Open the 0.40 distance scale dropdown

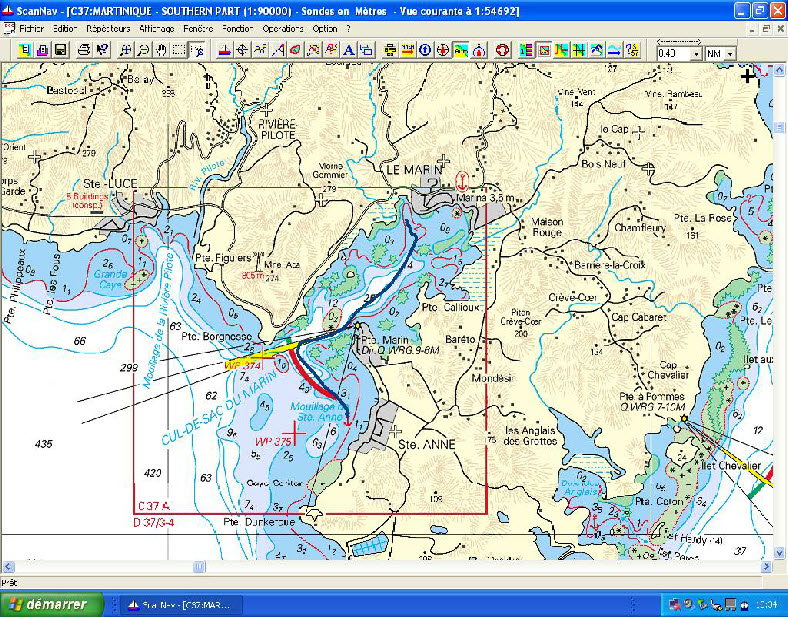click(695, 53)
